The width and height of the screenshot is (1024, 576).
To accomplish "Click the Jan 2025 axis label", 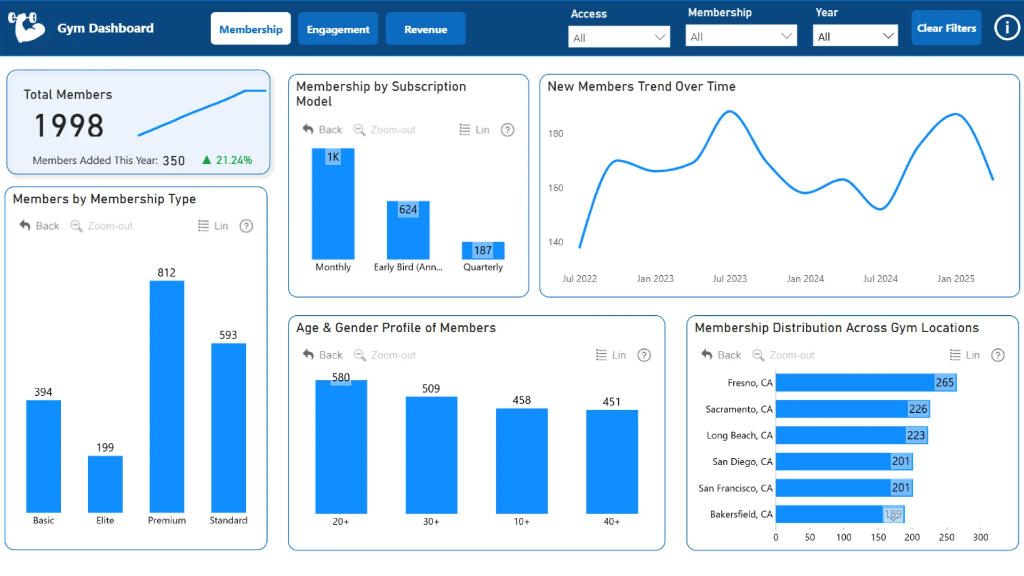I will 955,278.
